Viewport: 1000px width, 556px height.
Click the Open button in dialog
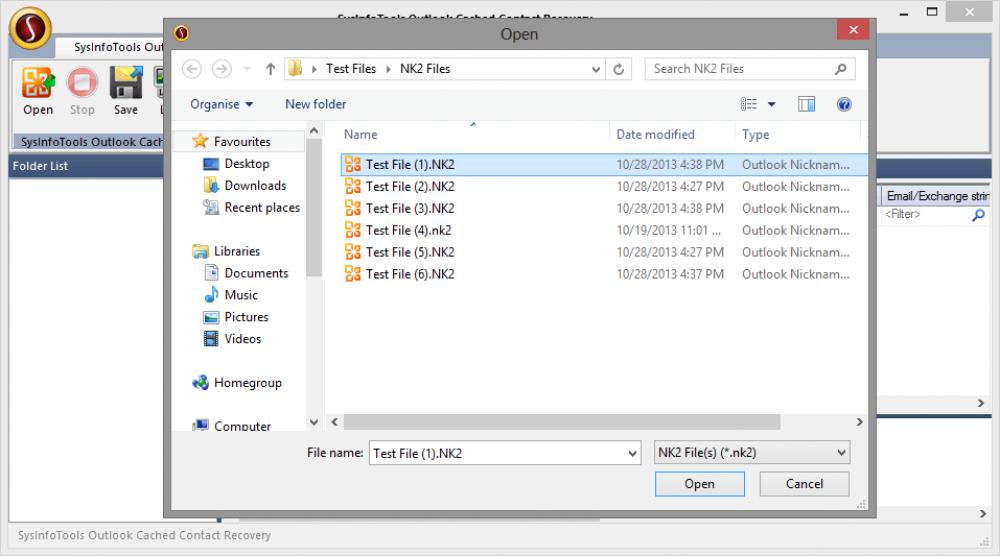click(700, 484)
